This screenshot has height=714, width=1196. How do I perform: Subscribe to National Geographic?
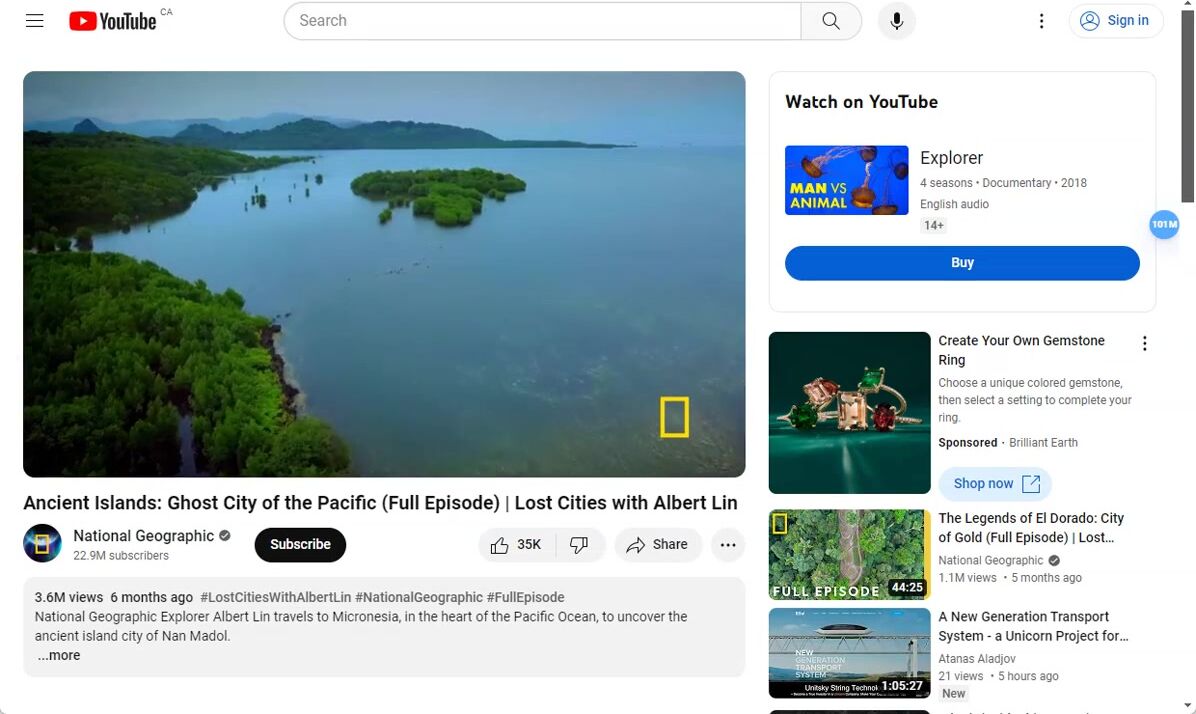300,545
